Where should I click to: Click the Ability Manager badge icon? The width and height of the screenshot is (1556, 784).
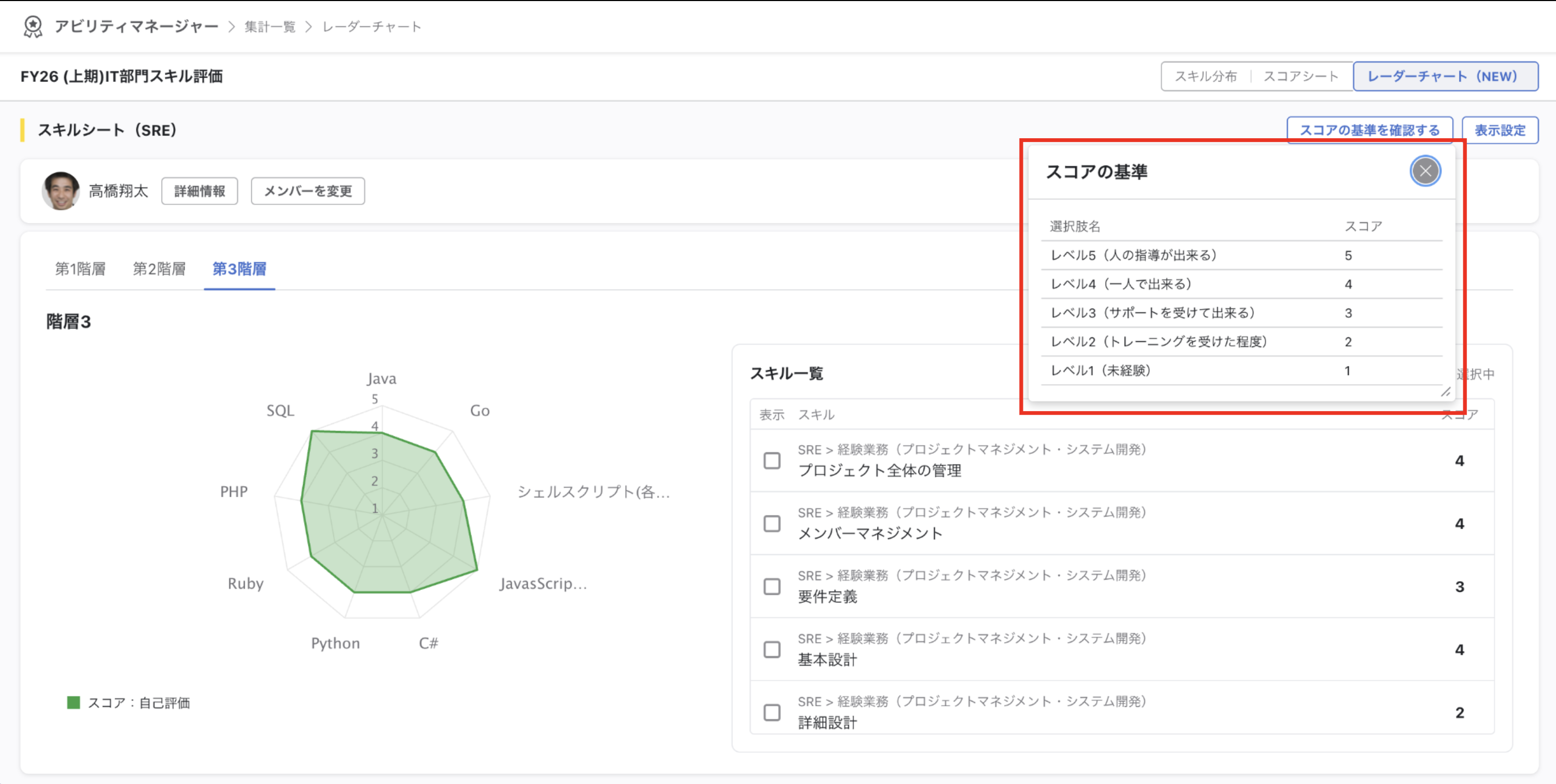coord(33,26)
